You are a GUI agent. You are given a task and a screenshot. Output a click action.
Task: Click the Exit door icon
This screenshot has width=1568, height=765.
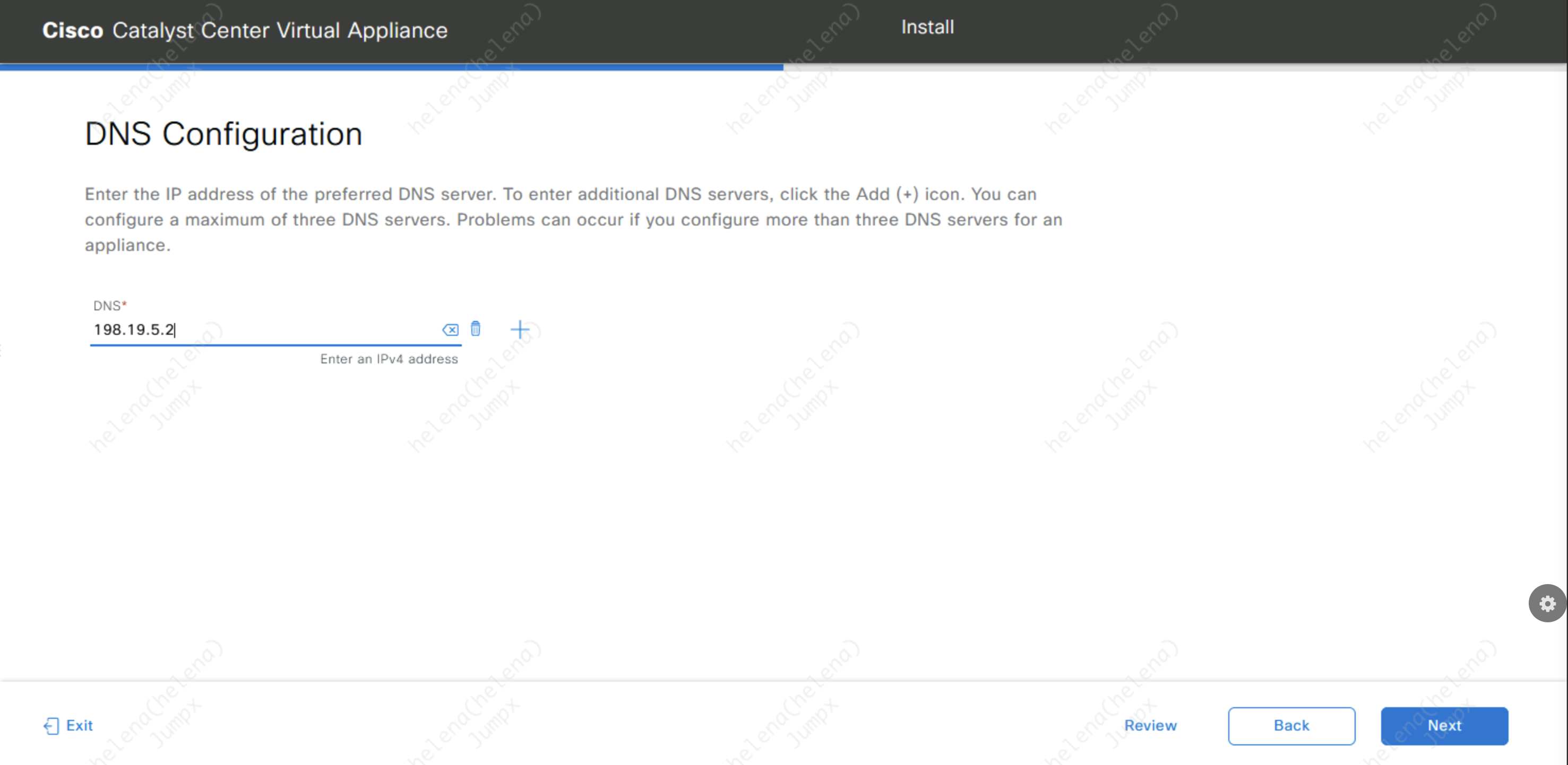click(x=51, y=725)
